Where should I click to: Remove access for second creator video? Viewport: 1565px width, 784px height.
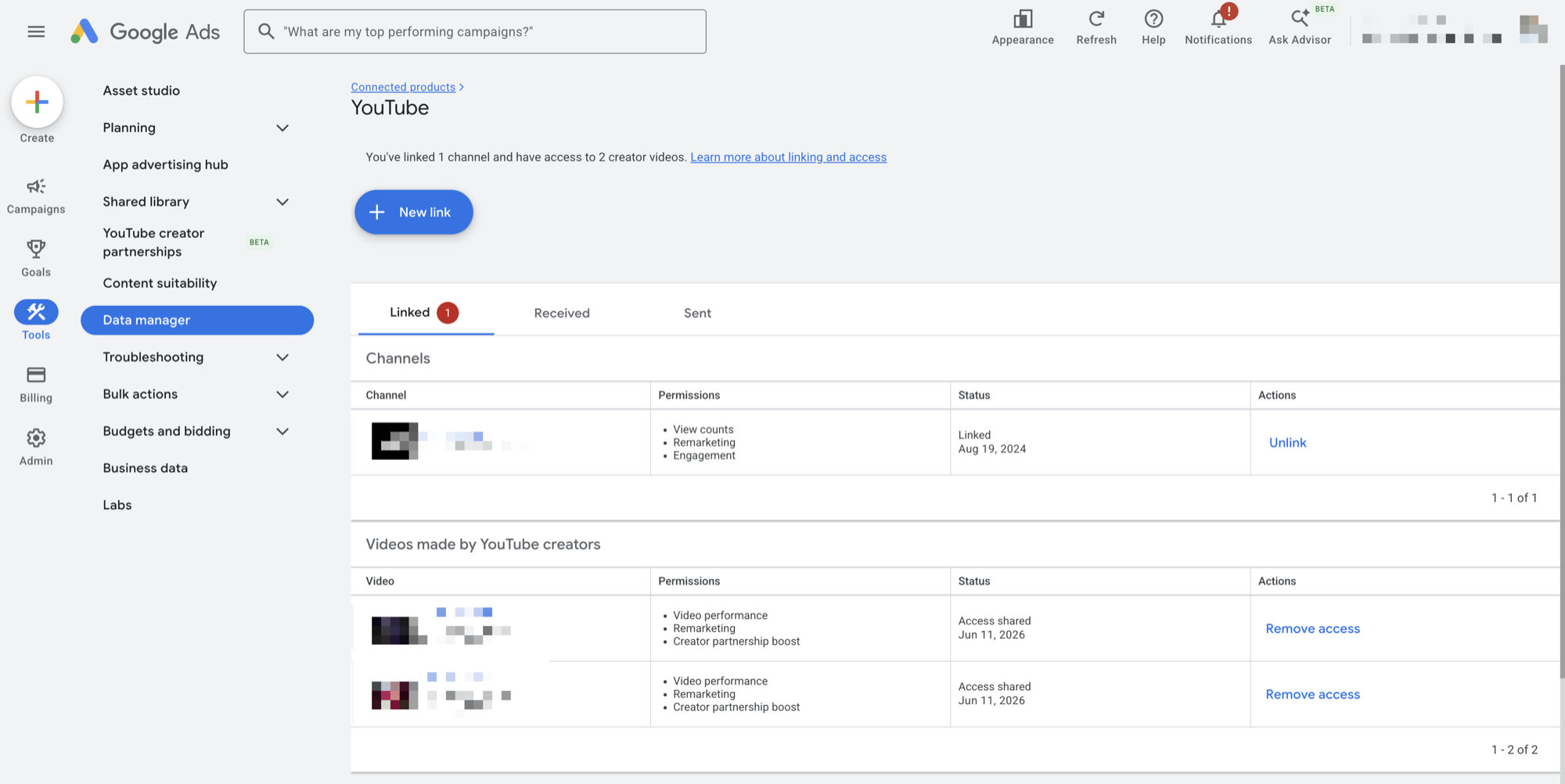[1313, 695]
